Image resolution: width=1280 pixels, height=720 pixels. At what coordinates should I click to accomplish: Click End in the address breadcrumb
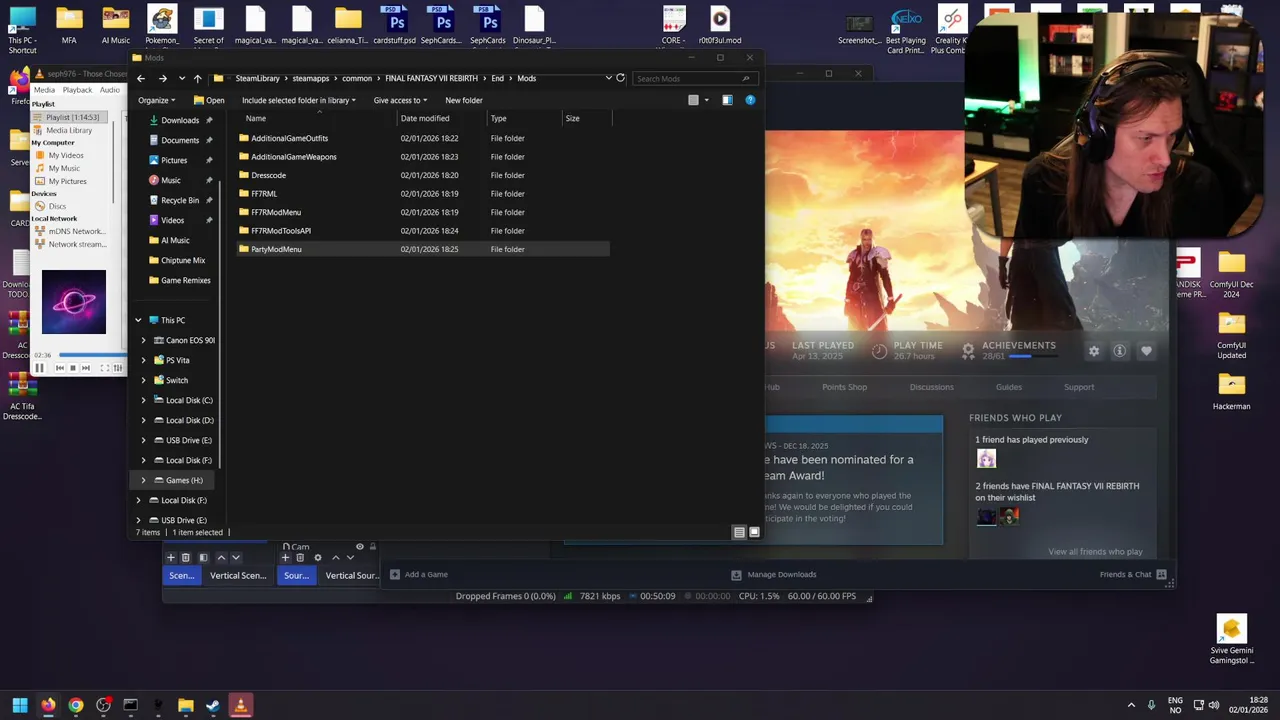[497, 78]
